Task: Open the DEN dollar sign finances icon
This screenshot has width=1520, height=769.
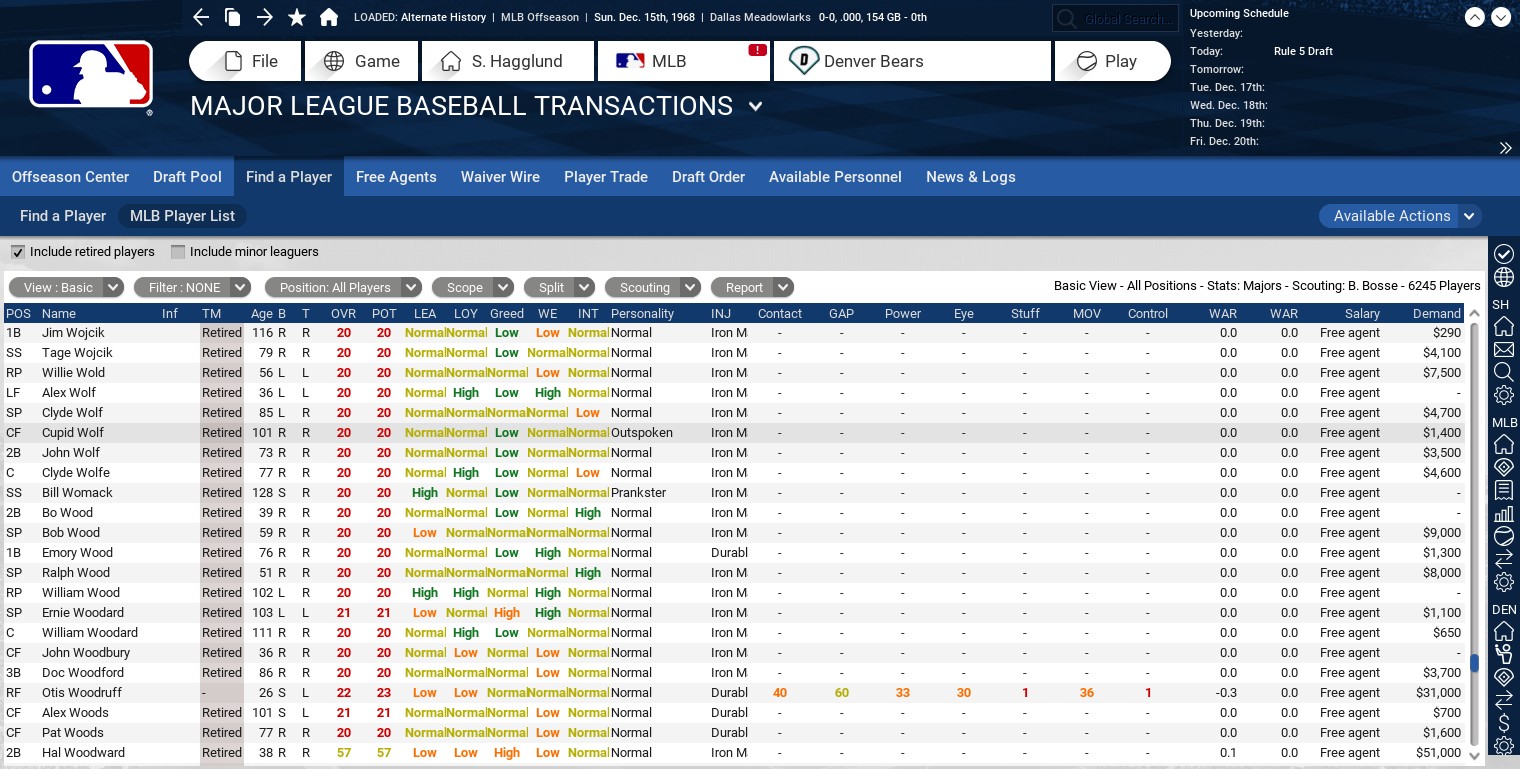Action: (1504, 723)
